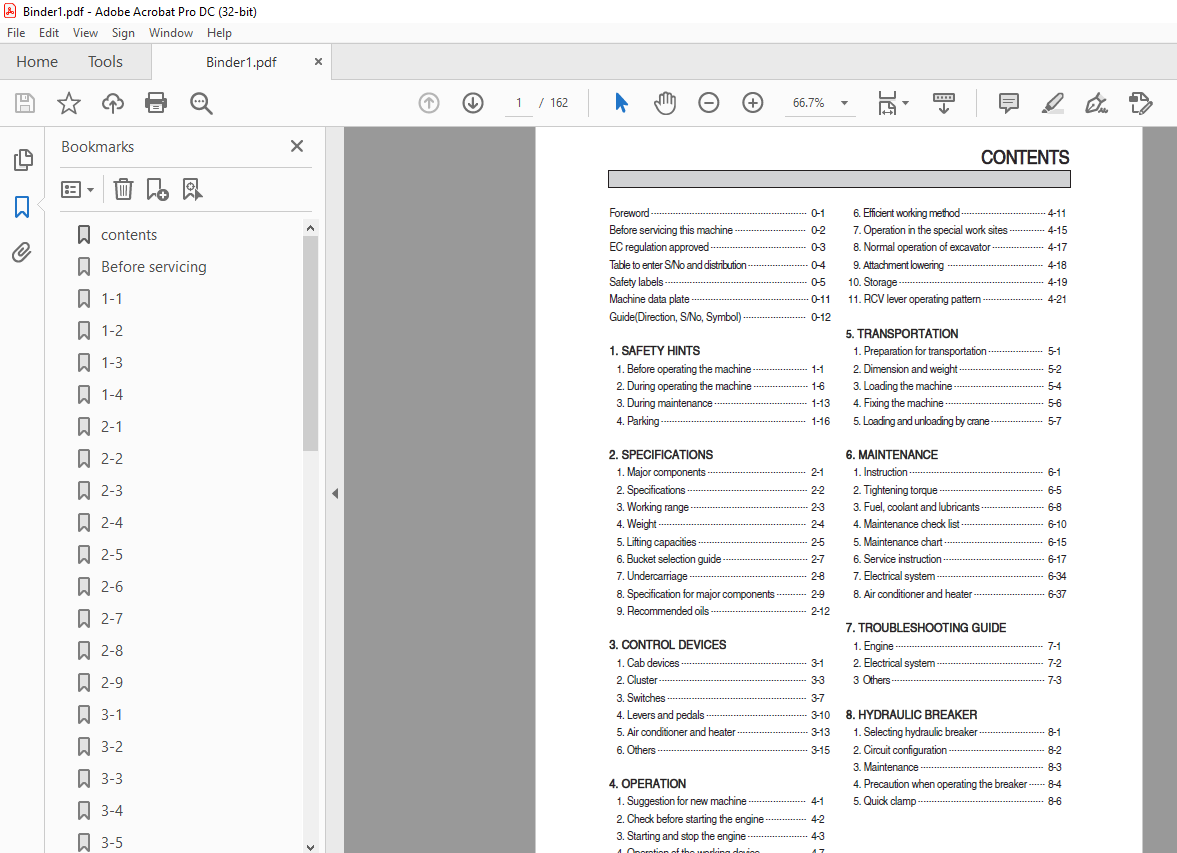Switch to the Tools tab
Viewport: 1177px width, 853px height.
click(x=105, y=62)
